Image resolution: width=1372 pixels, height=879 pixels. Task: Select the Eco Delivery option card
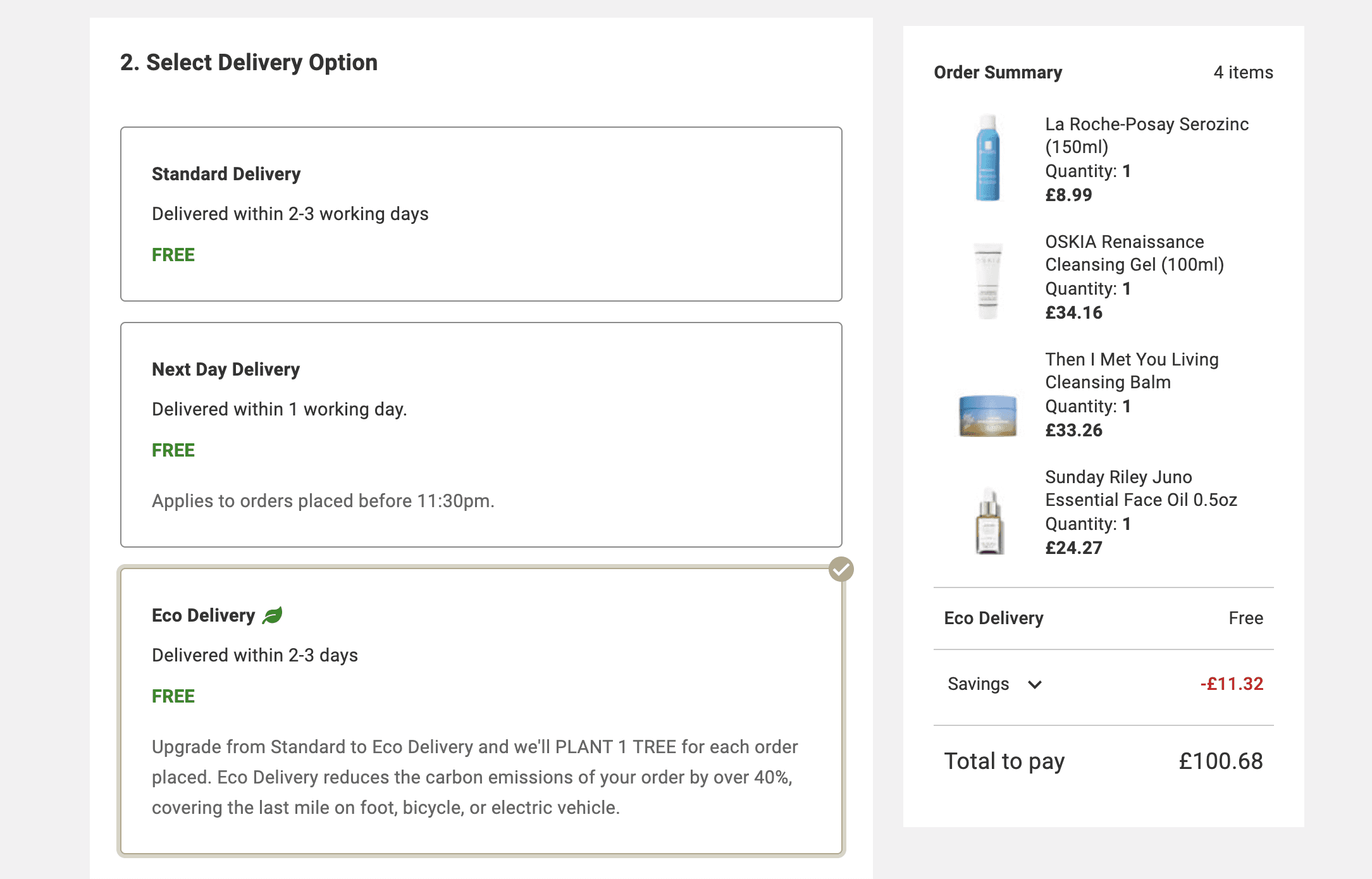click(x=481, y=710)
